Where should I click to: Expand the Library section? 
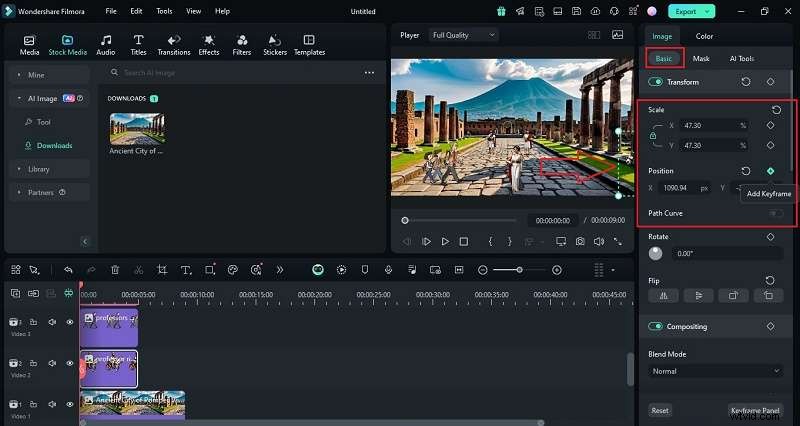(x=49, y=169)
